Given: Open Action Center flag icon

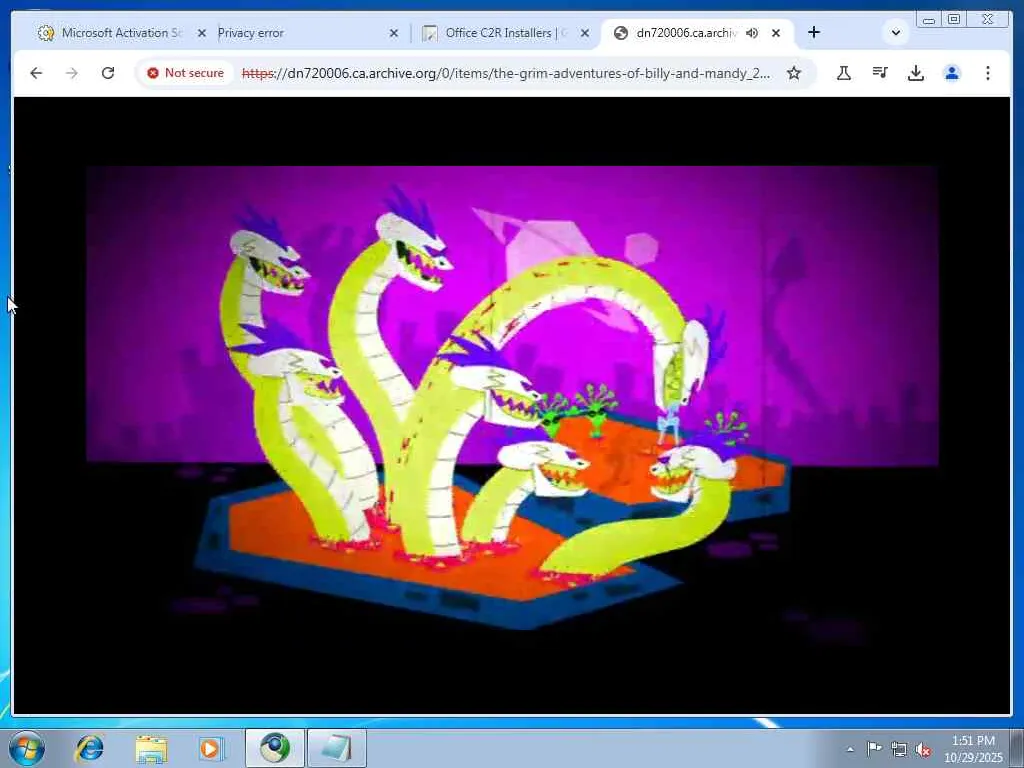Looking at the screenshot, I should 874,749.
